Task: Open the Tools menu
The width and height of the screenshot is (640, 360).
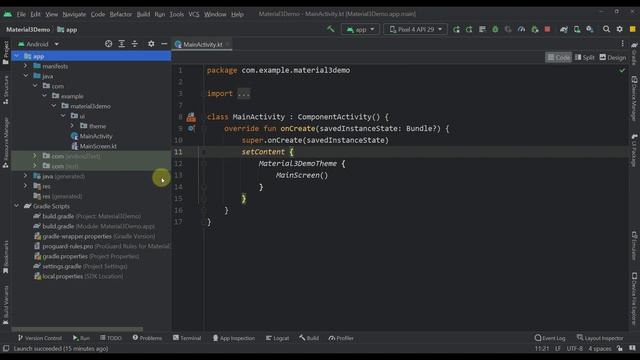Action: [177, 14]
